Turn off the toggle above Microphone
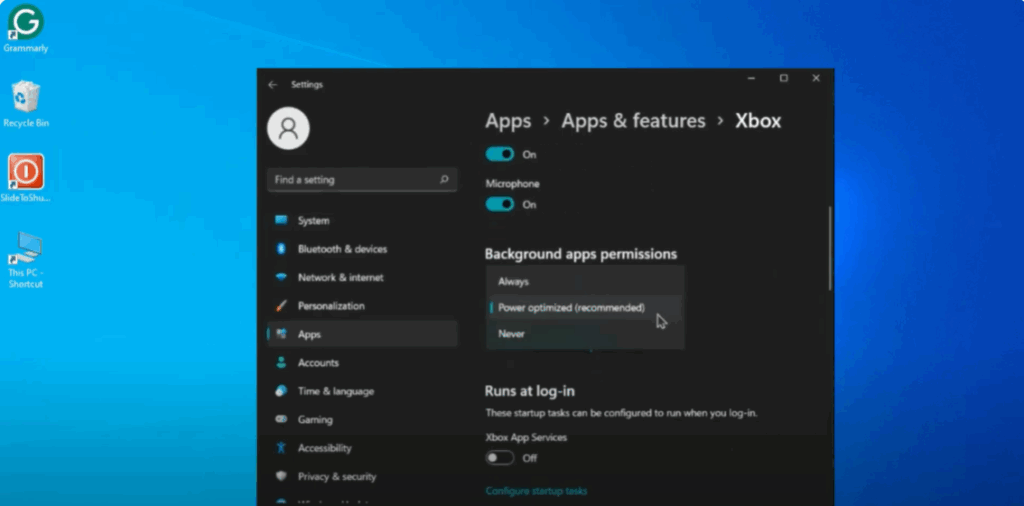Image resolution: width=1024 pixels, height=506 pixels. pos(500,155)
